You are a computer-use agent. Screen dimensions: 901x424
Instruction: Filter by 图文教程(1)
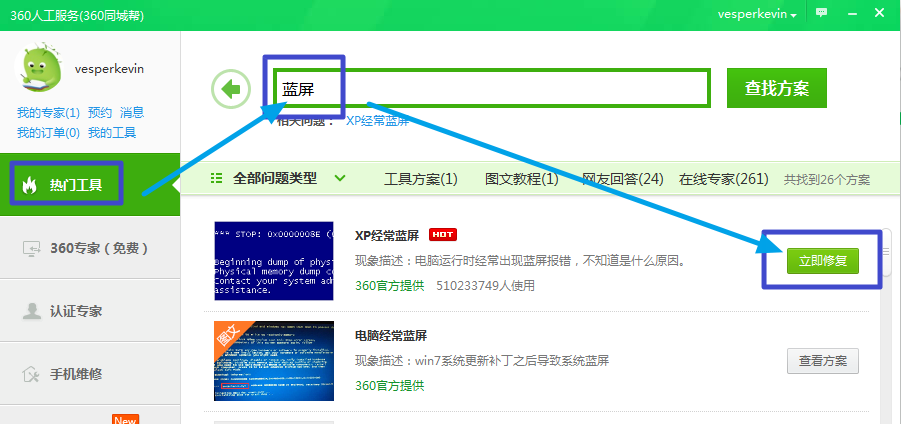[x=522, y=179]
